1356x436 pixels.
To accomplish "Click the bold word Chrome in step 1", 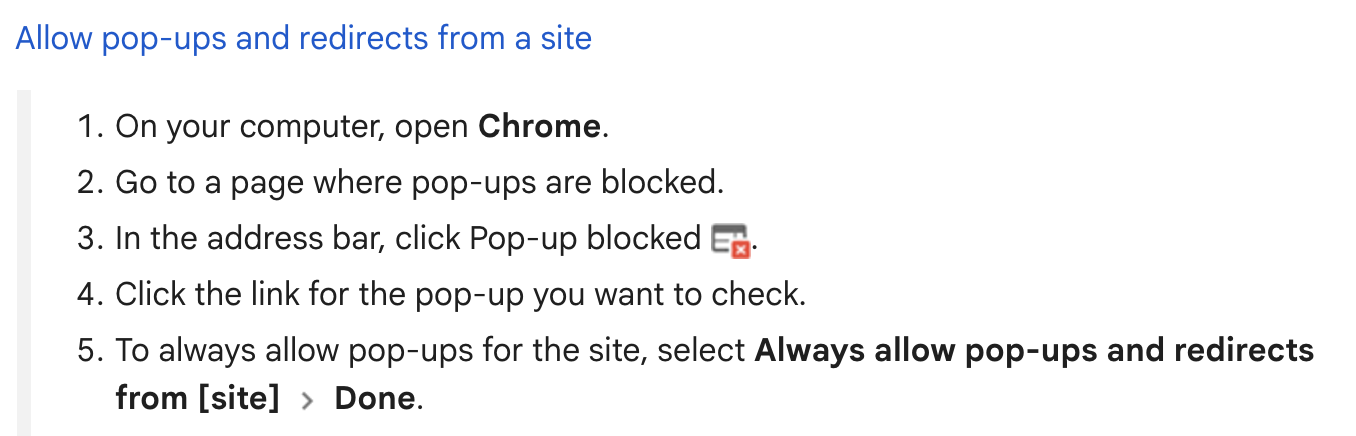I will [539, 127].
